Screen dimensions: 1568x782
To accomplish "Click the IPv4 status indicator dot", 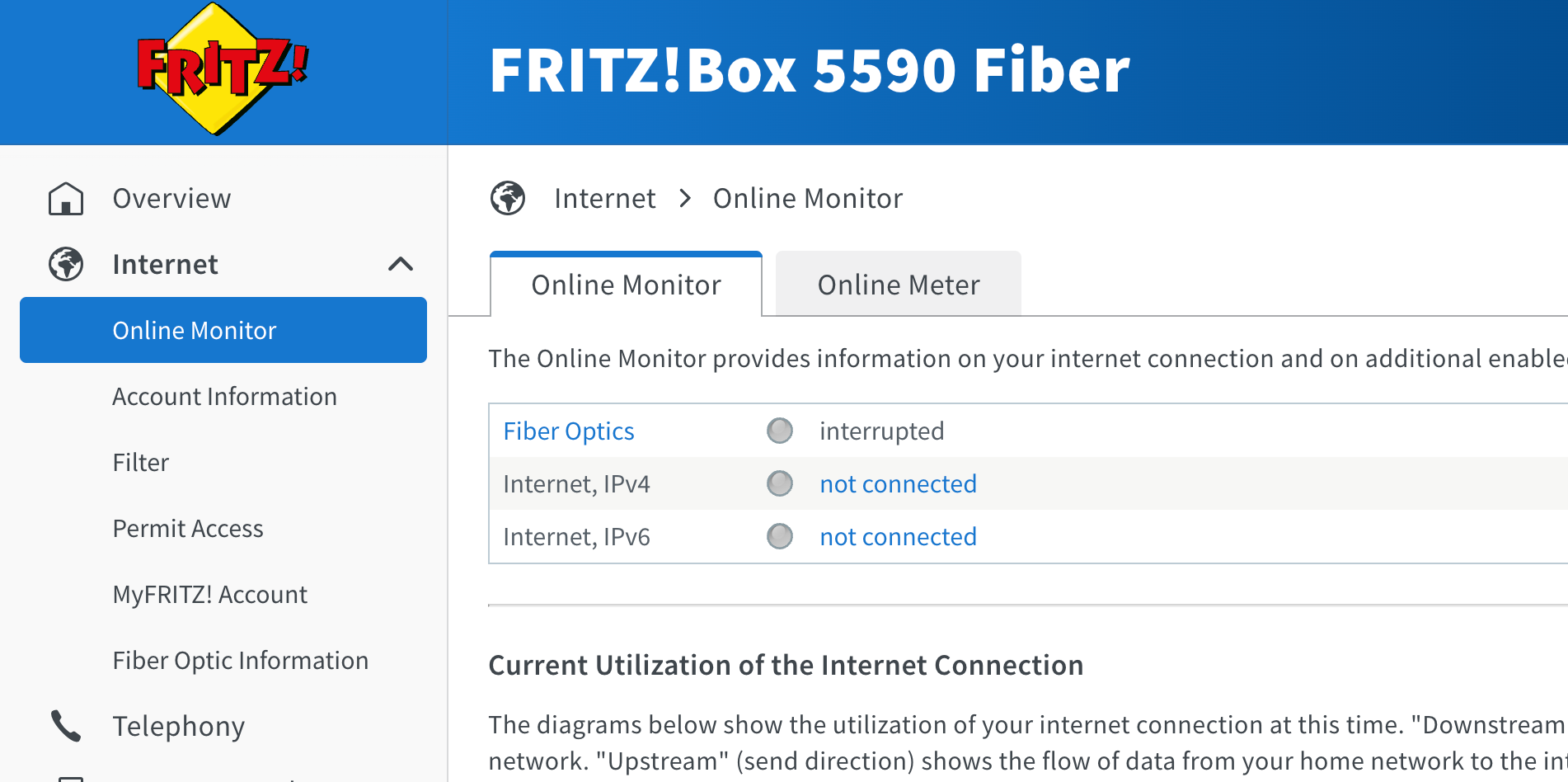I will [780, 483].
